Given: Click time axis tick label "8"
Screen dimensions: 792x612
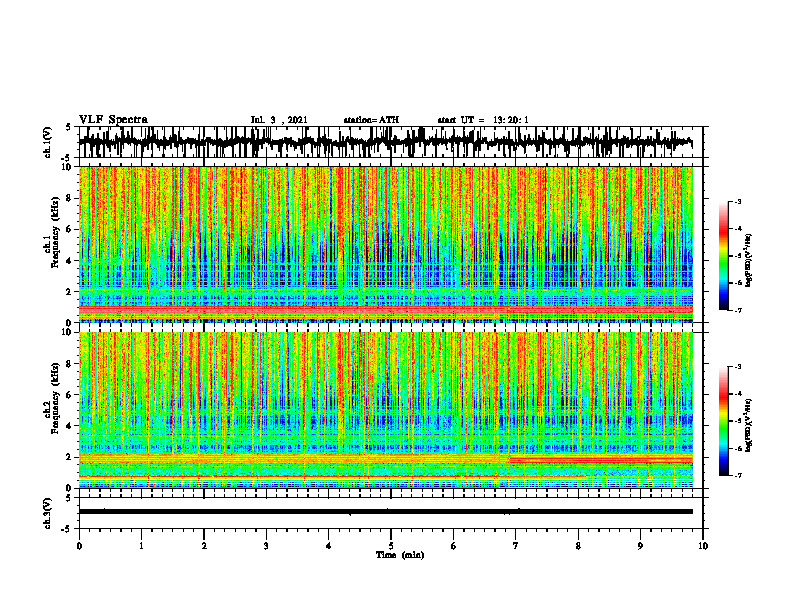Looking at the screenshot, I should click(x=578, y=546).
